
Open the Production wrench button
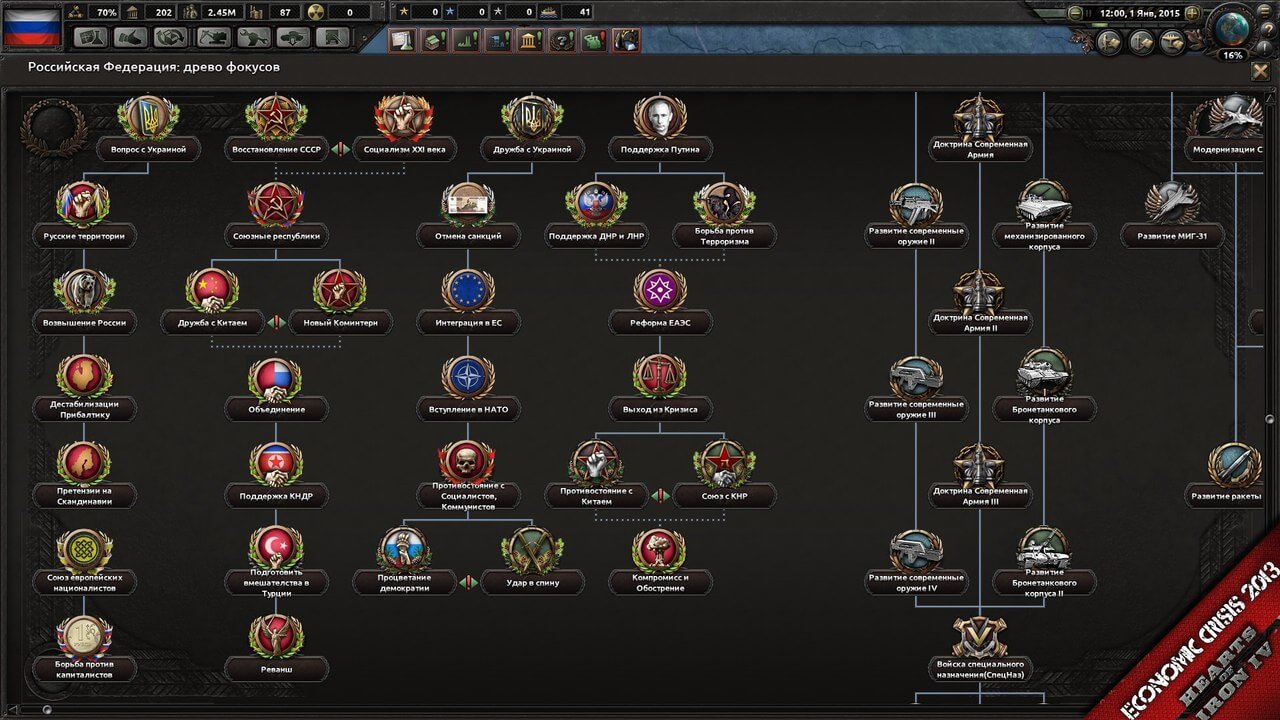[253, 38]
